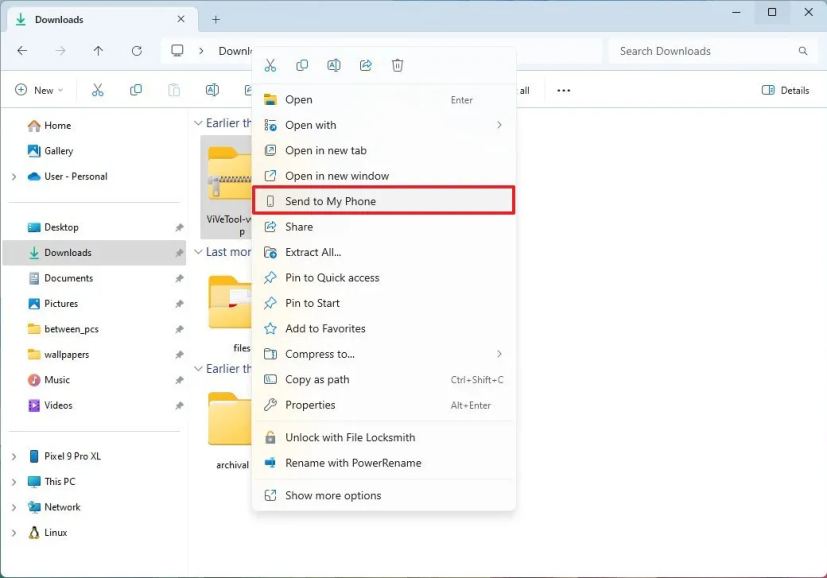Expand Linux tree node
The width and height of the screenshot is (827, 578).
tap(14, 533)
